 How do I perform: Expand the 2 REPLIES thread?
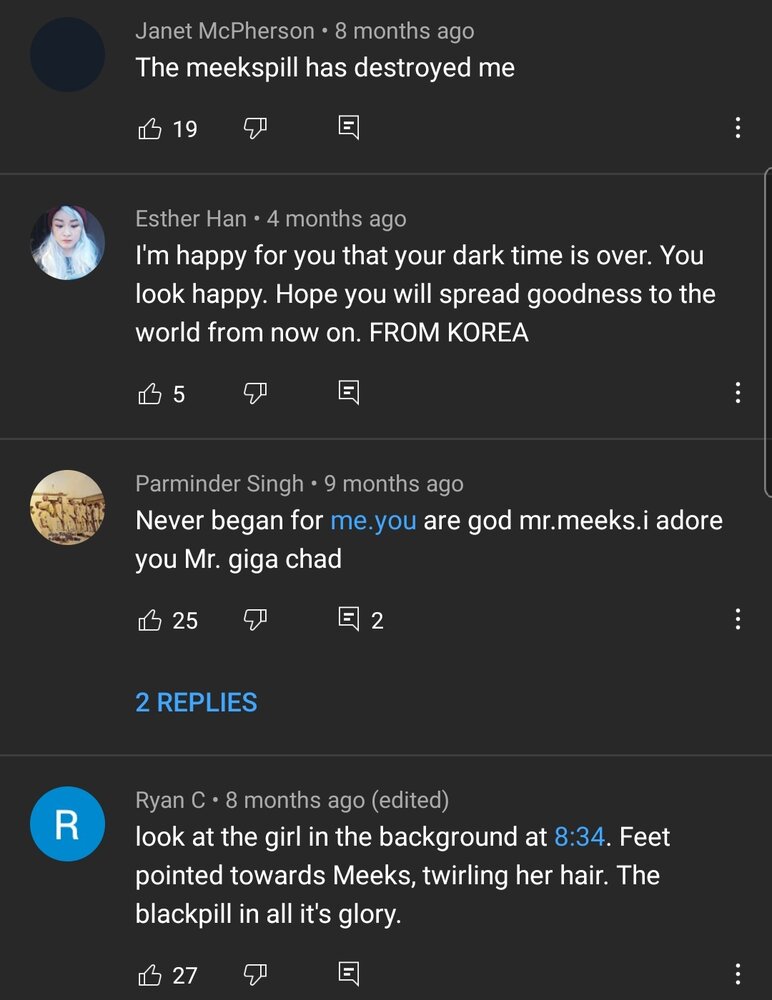[197, 703]
